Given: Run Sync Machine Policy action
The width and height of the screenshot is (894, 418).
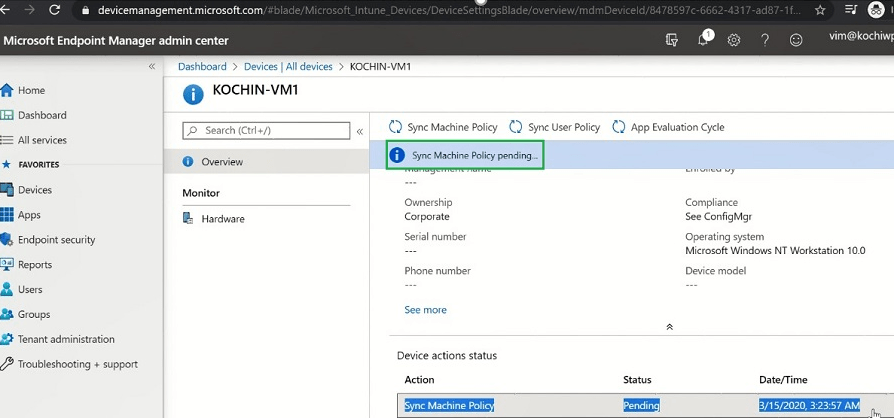Looking at the screenshot, I should click(443, 127).
